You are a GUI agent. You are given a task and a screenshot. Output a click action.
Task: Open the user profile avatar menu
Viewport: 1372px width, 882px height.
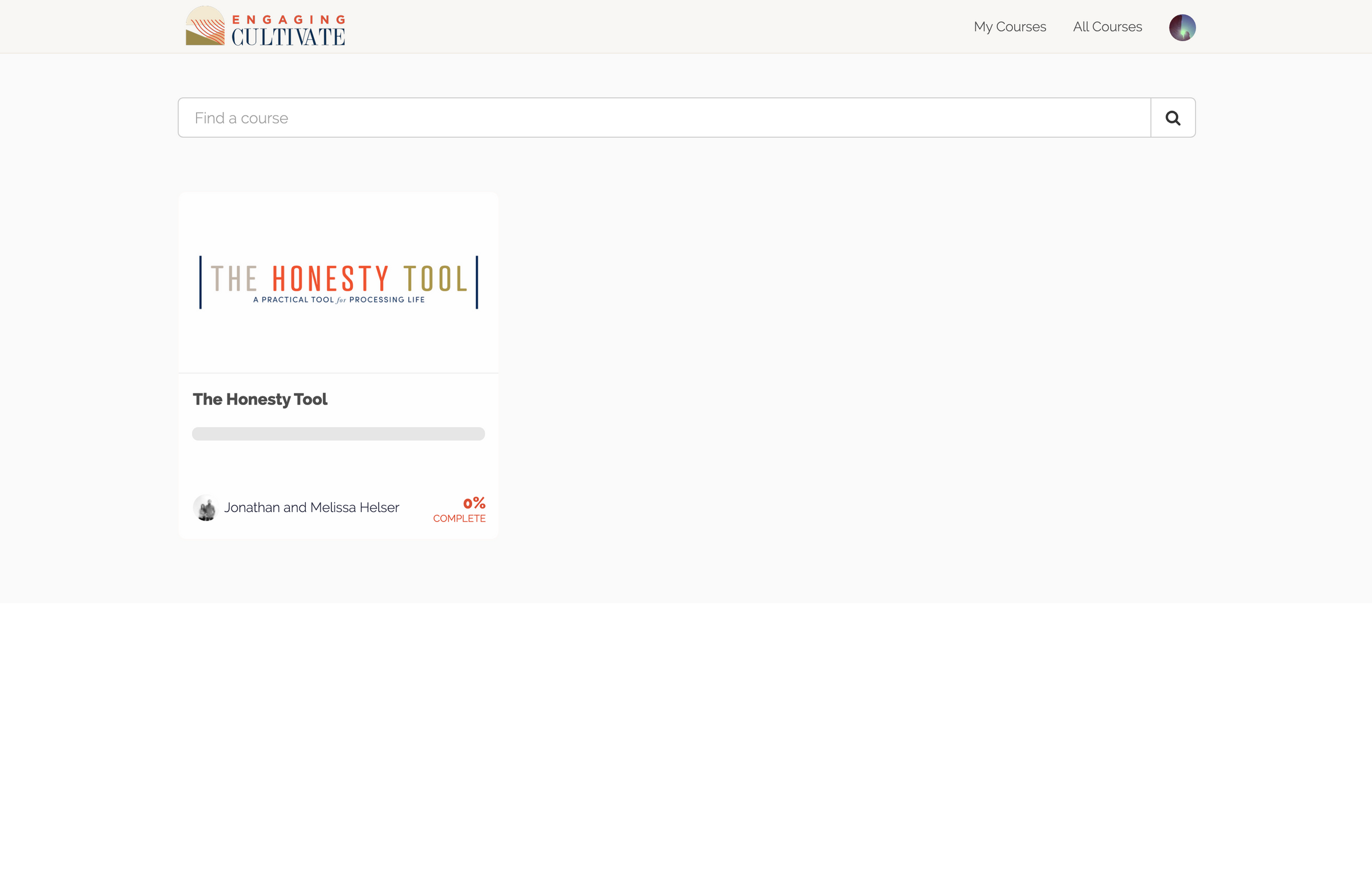point(1182,27)
